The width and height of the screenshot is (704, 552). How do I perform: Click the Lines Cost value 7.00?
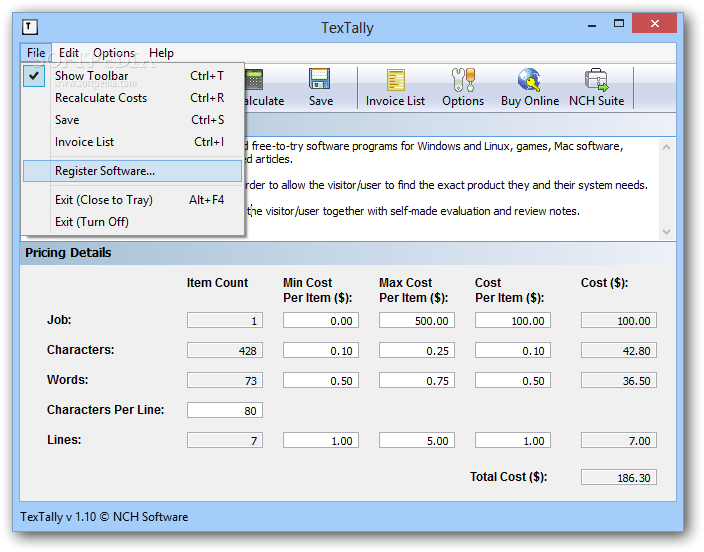tap(619, 441)
